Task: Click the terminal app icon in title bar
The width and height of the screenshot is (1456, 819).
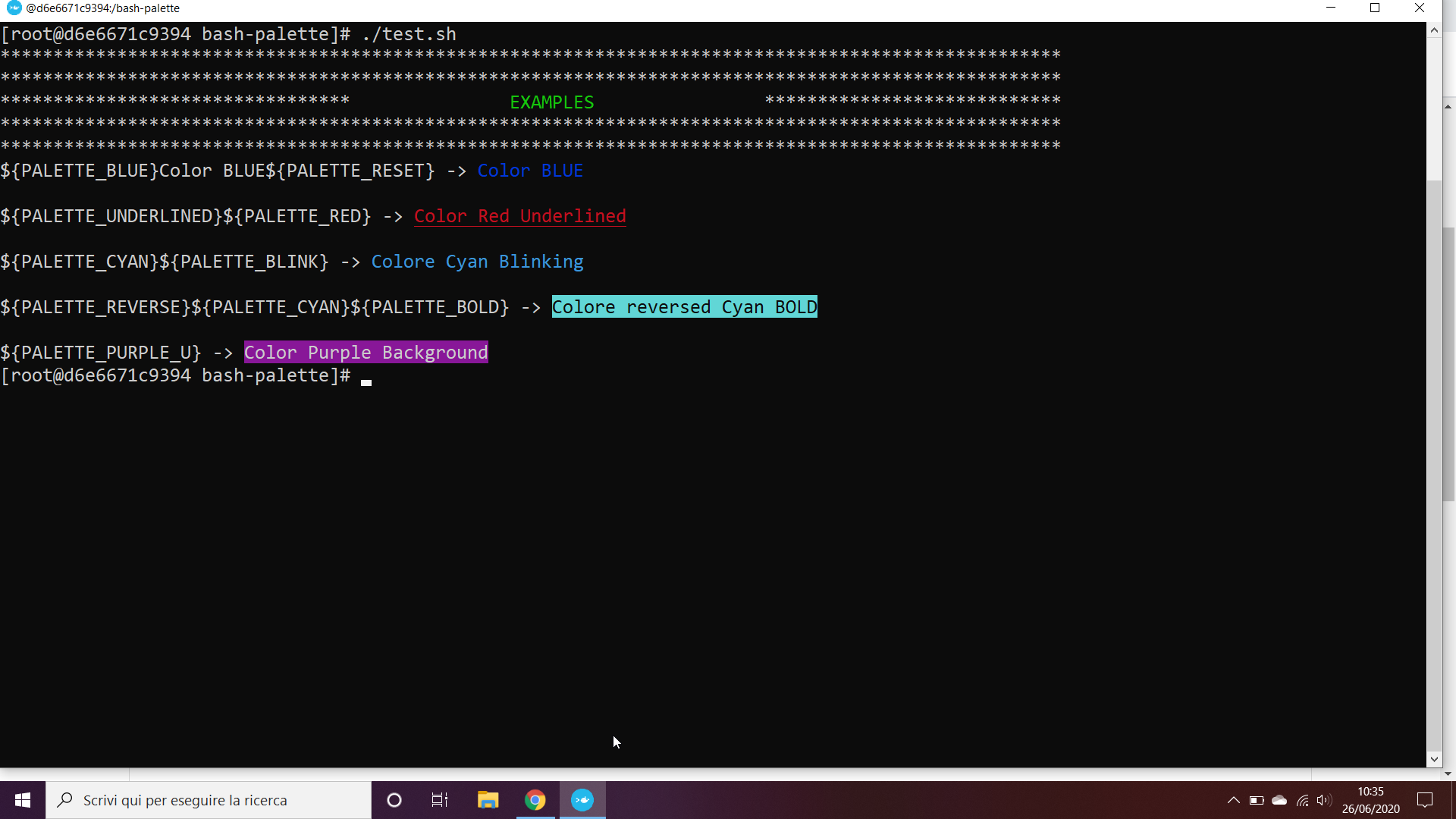Action: [x=14, y=8]
